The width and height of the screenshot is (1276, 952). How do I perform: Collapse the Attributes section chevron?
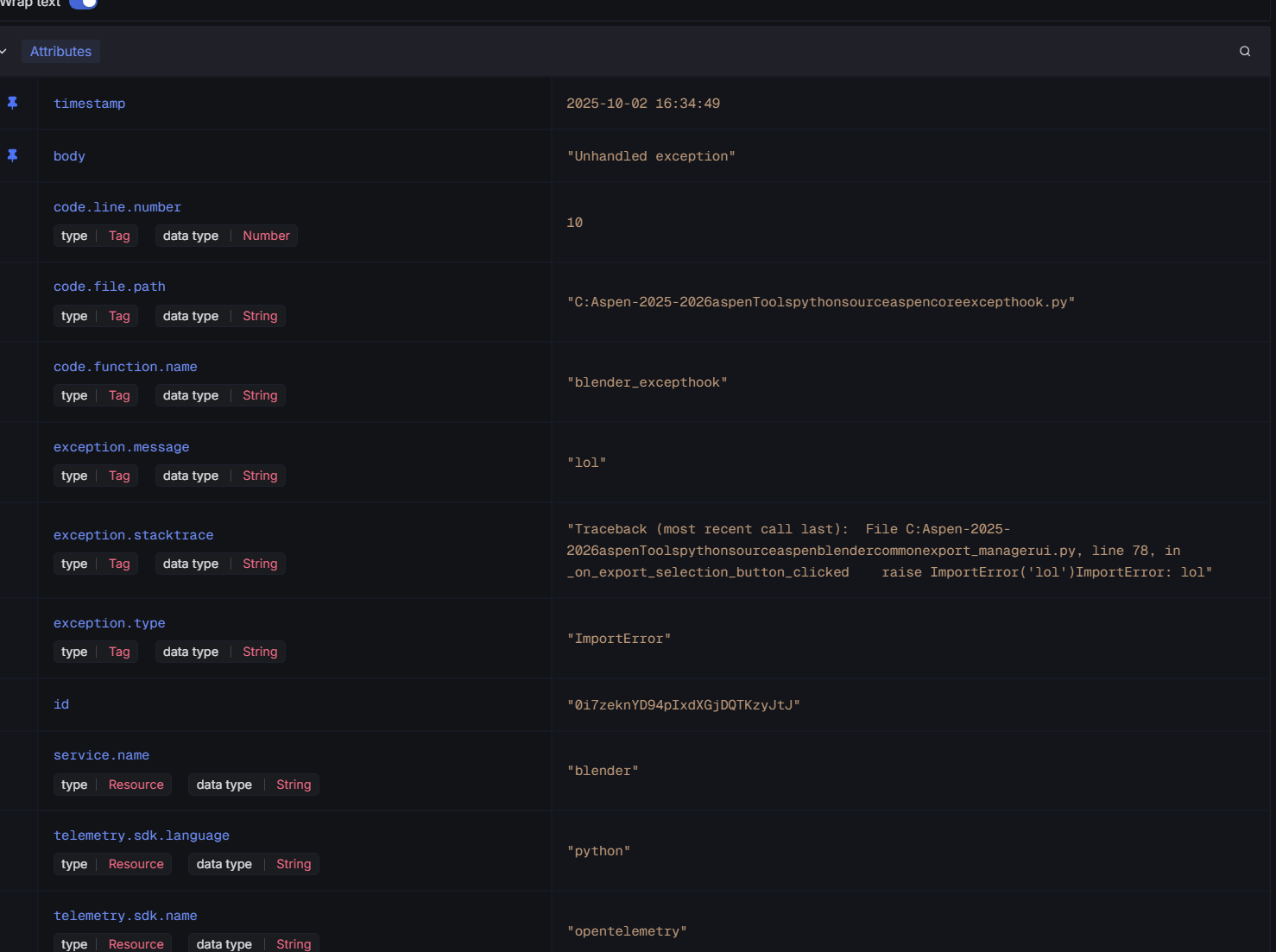[4, 52]
